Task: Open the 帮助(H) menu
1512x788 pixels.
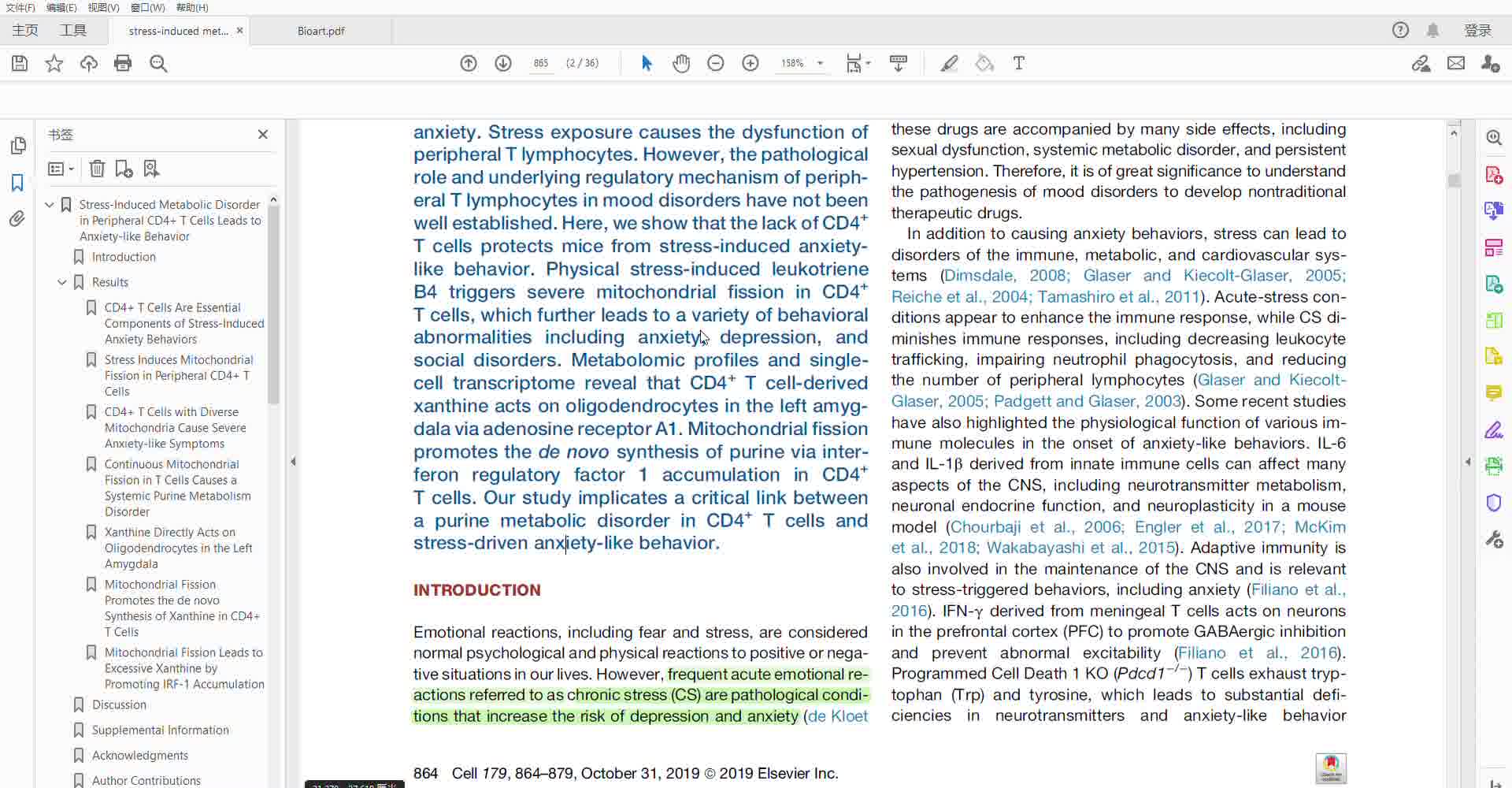Action: [x=192, y=7]
